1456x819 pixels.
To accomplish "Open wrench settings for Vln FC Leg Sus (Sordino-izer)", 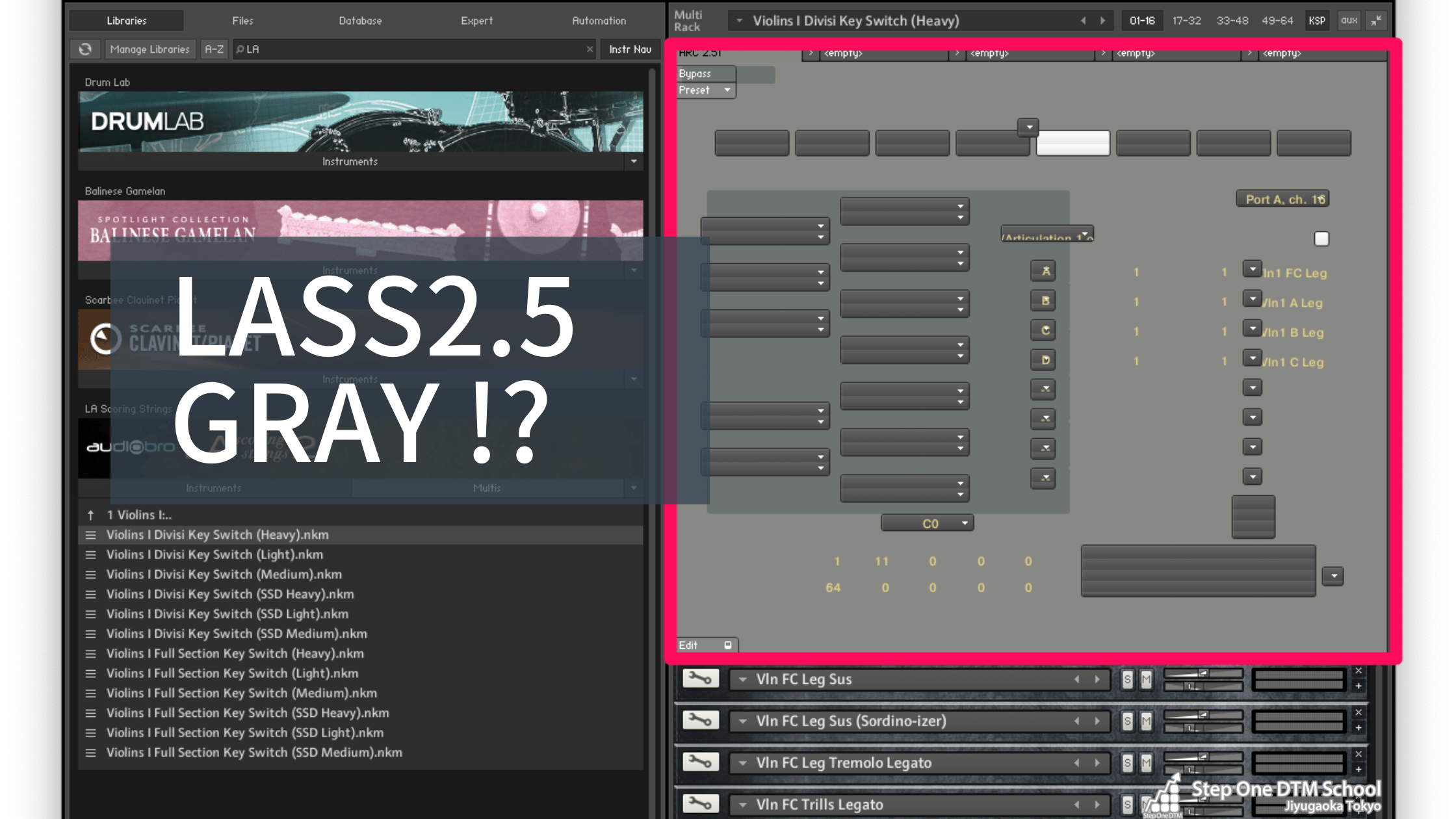I will 700,720.
